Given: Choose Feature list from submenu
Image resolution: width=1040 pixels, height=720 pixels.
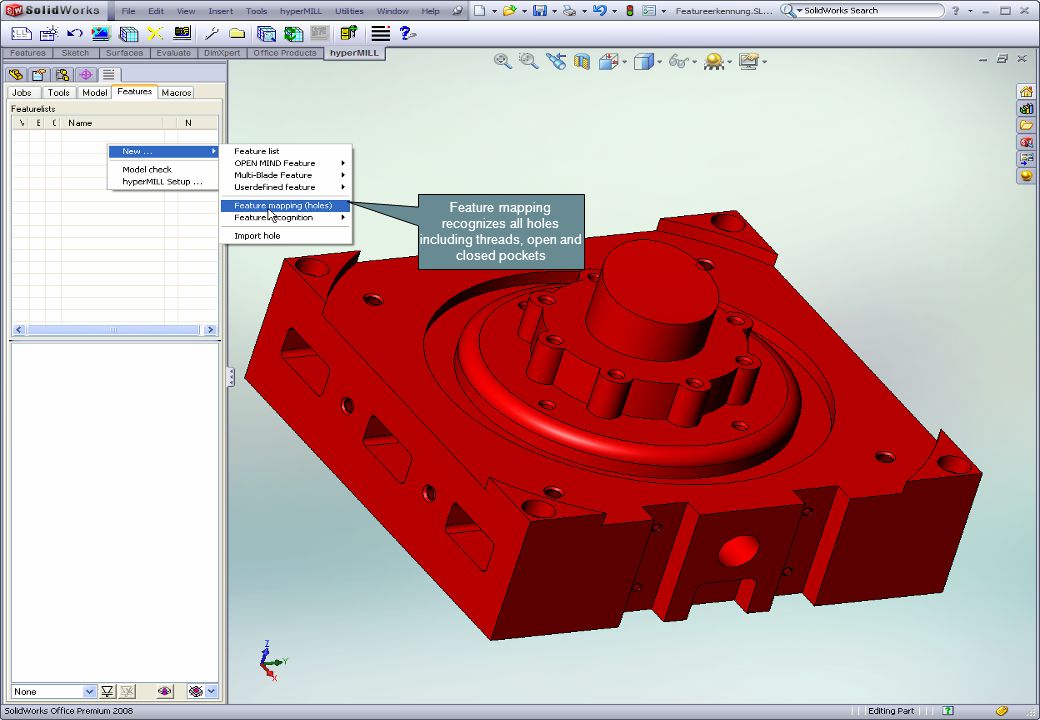Looking at the screenshot, I should [x=286, y=151].
